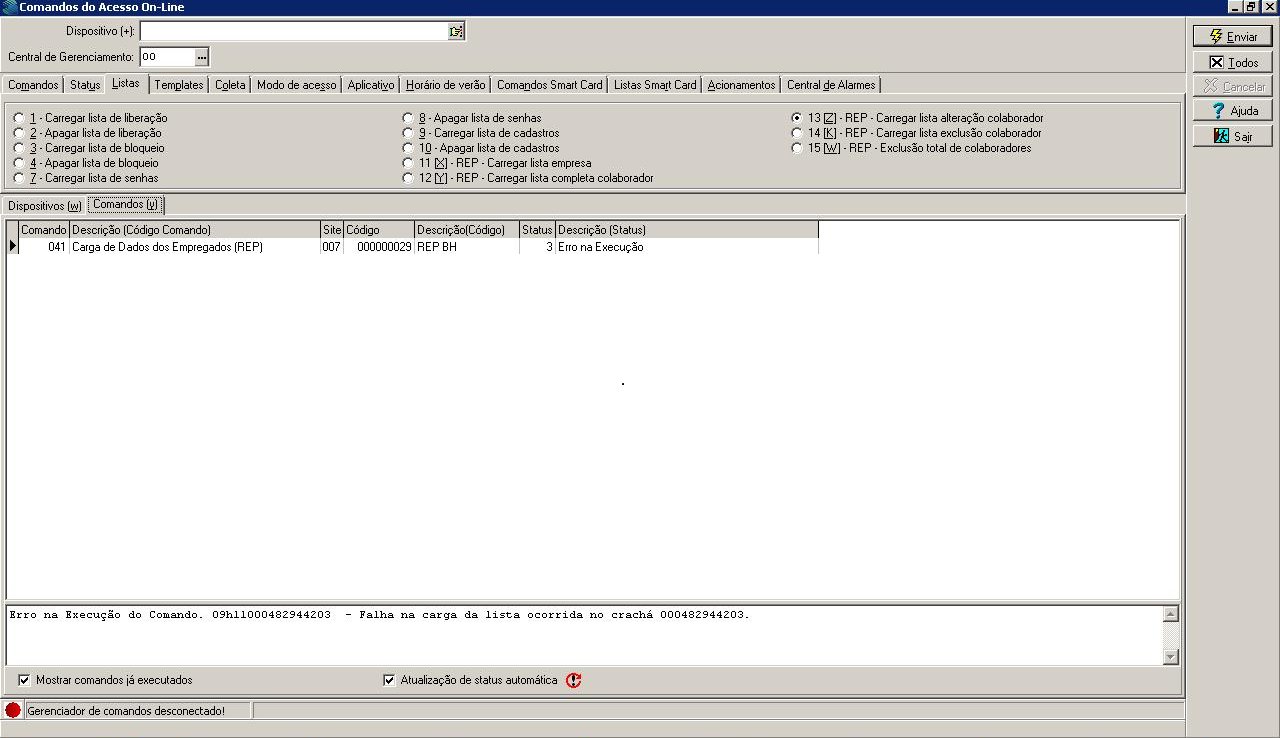This screenshot has height=738, width=1280.
Task: Select the Carga de Dados dos Empregados row
Action: pyautogui.click(x=167, y=247)
